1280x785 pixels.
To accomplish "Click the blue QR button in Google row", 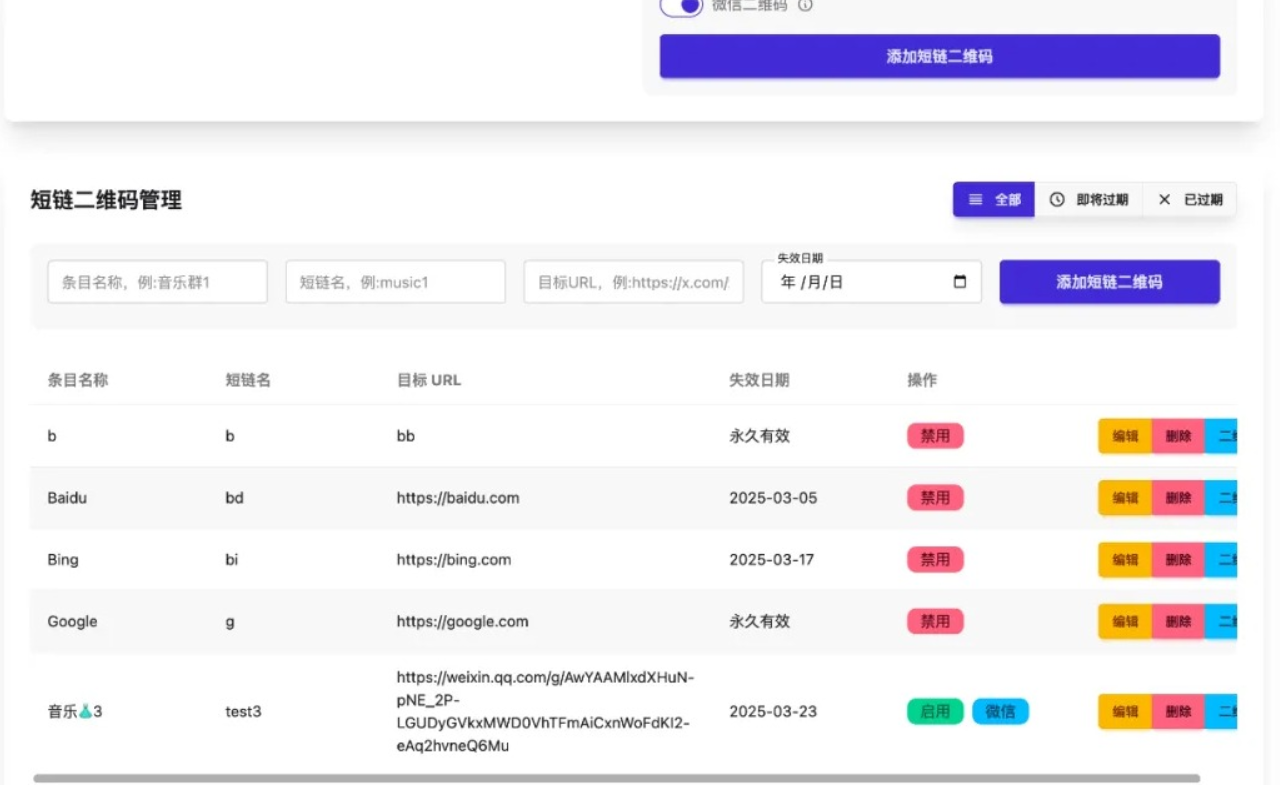I will point(1221,621).
